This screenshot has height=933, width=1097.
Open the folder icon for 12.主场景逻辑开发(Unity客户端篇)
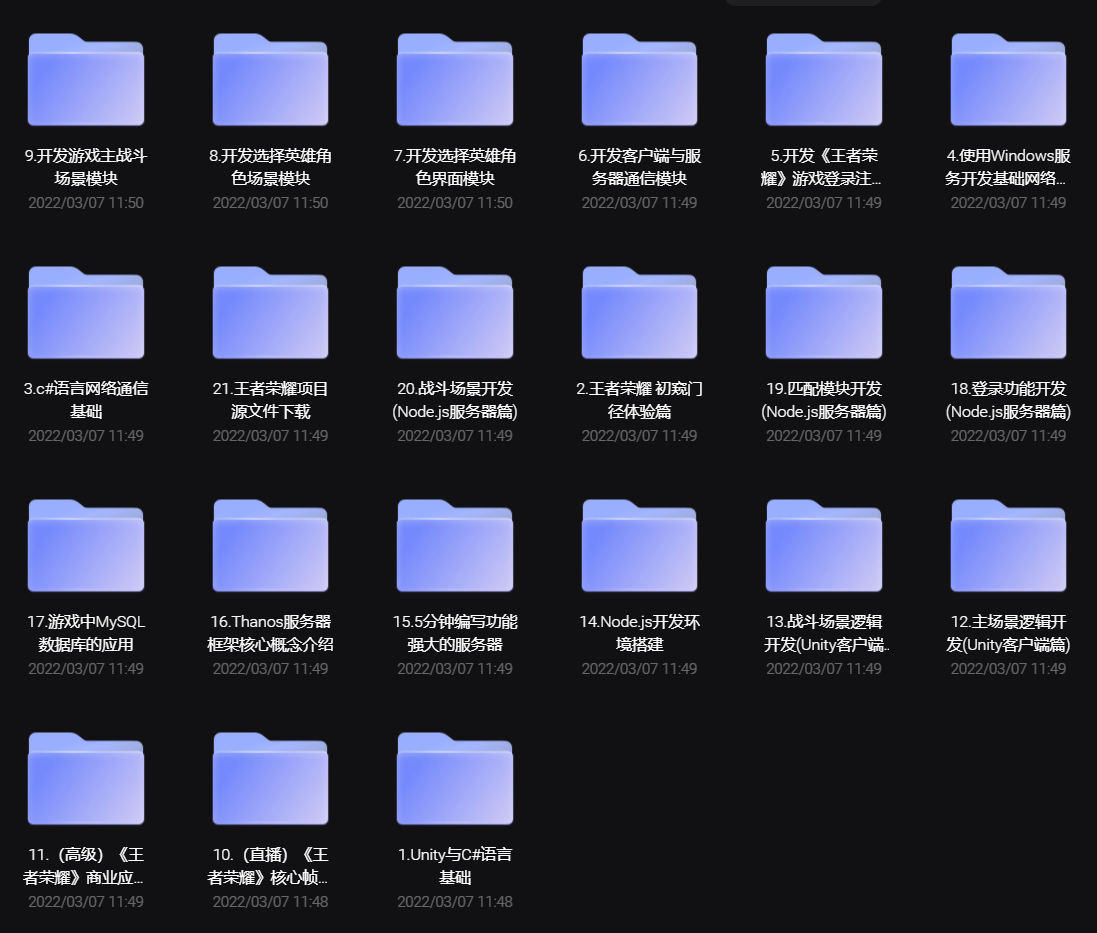tap(1008, 546)
